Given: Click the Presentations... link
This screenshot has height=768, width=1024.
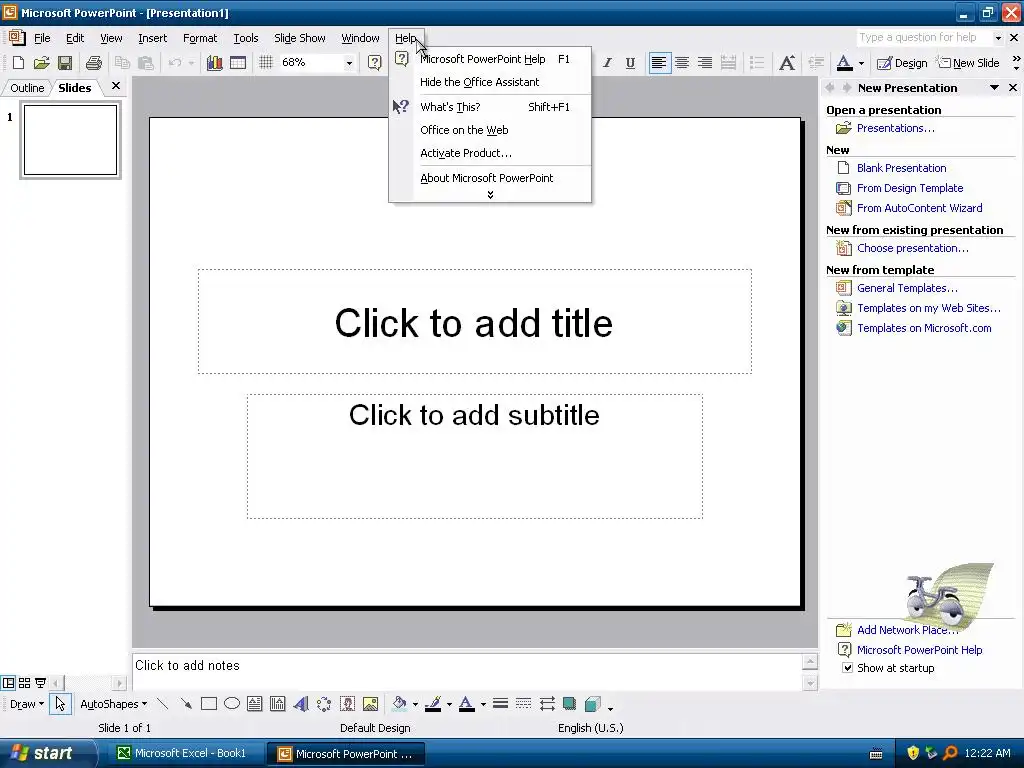Looking at the screenshot, I should coord(895,128).
